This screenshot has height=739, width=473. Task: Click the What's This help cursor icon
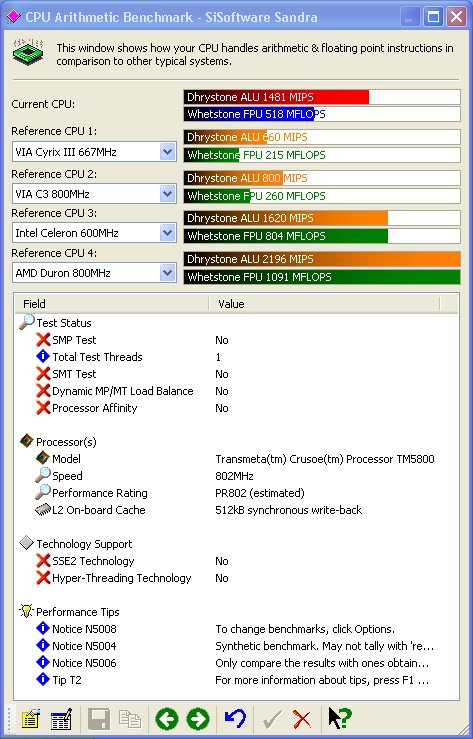[340, 719]
